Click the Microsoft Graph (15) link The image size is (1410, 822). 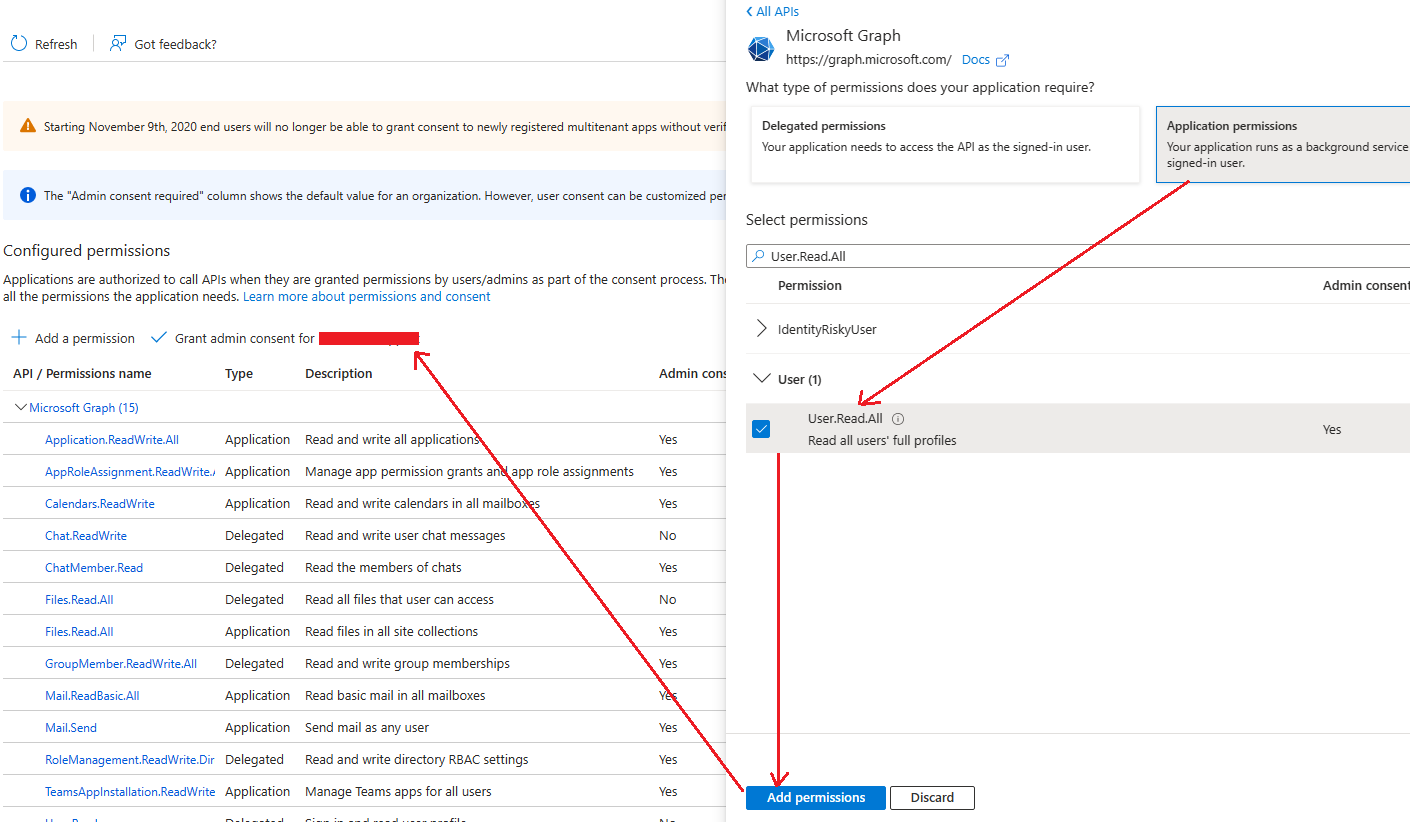click(84, 407)
